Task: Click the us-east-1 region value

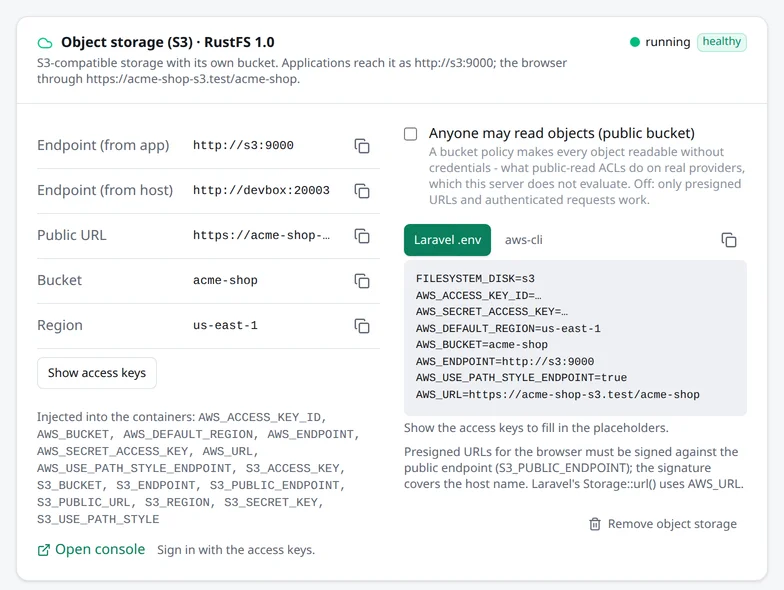Action: [x=226, y=326]
